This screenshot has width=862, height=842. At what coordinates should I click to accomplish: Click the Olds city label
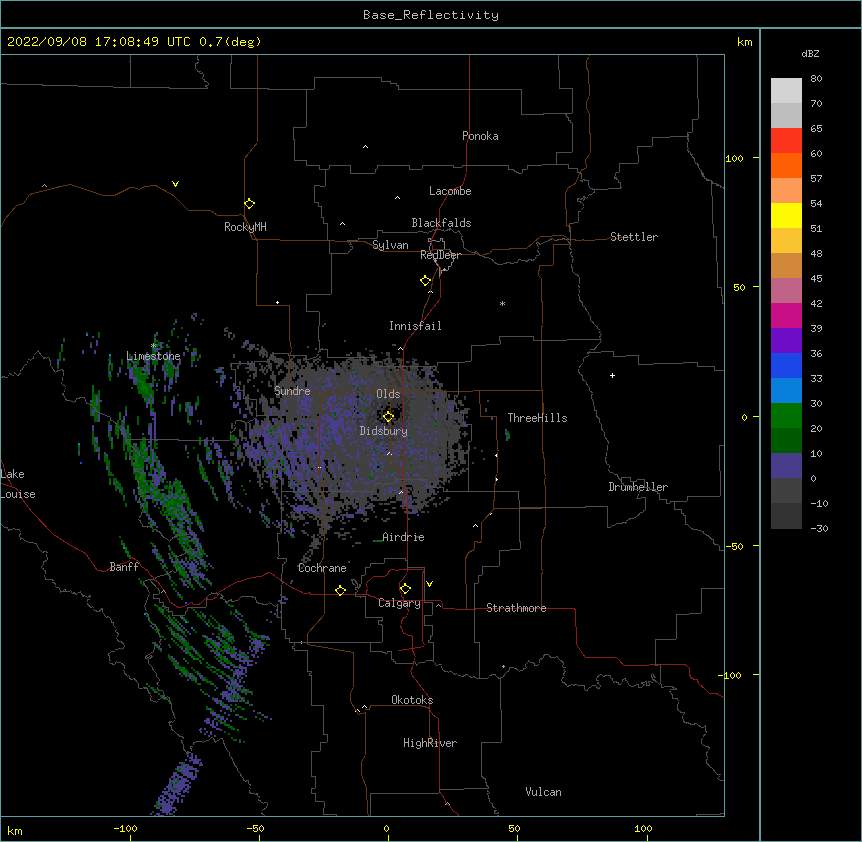click(388, 394)
